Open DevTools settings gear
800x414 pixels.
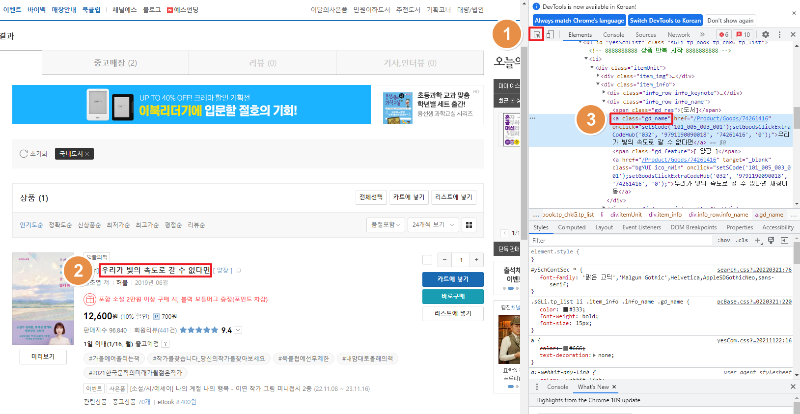pos(765,34)
